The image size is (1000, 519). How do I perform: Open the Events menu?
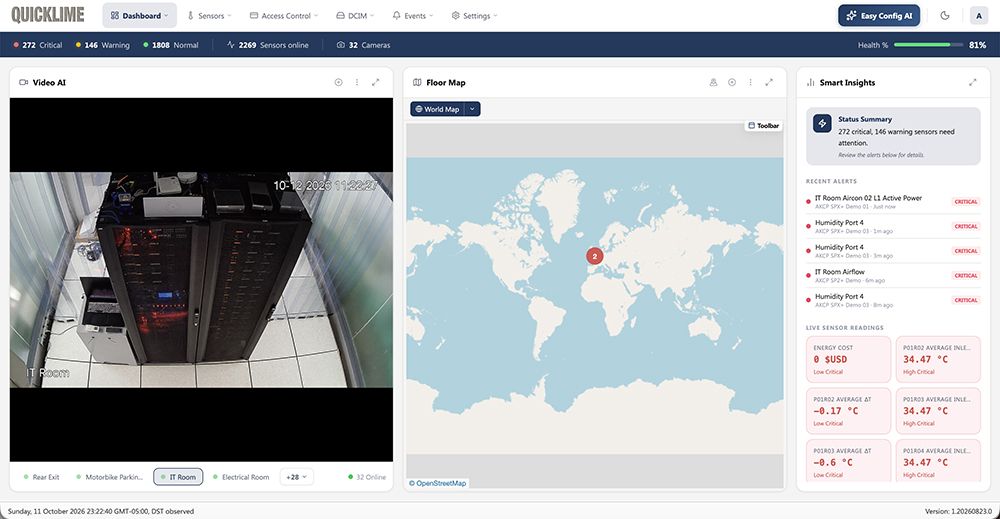413,15
